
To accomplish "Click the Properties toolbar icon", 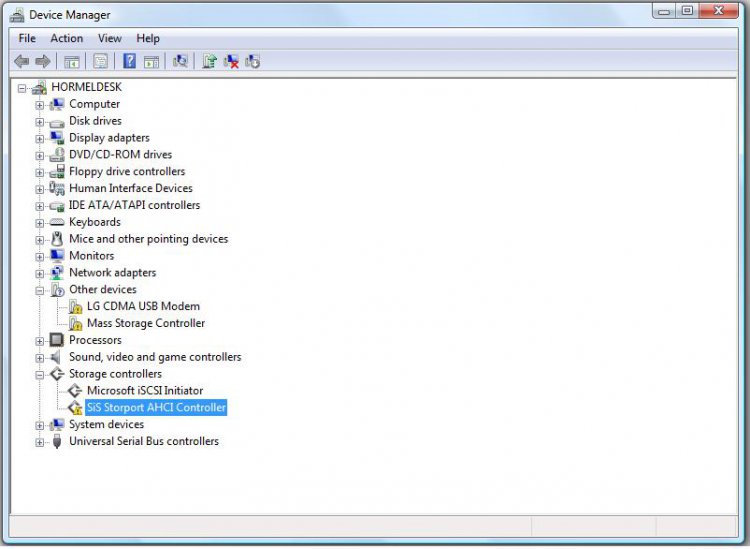I will click(x=101, y=61).
